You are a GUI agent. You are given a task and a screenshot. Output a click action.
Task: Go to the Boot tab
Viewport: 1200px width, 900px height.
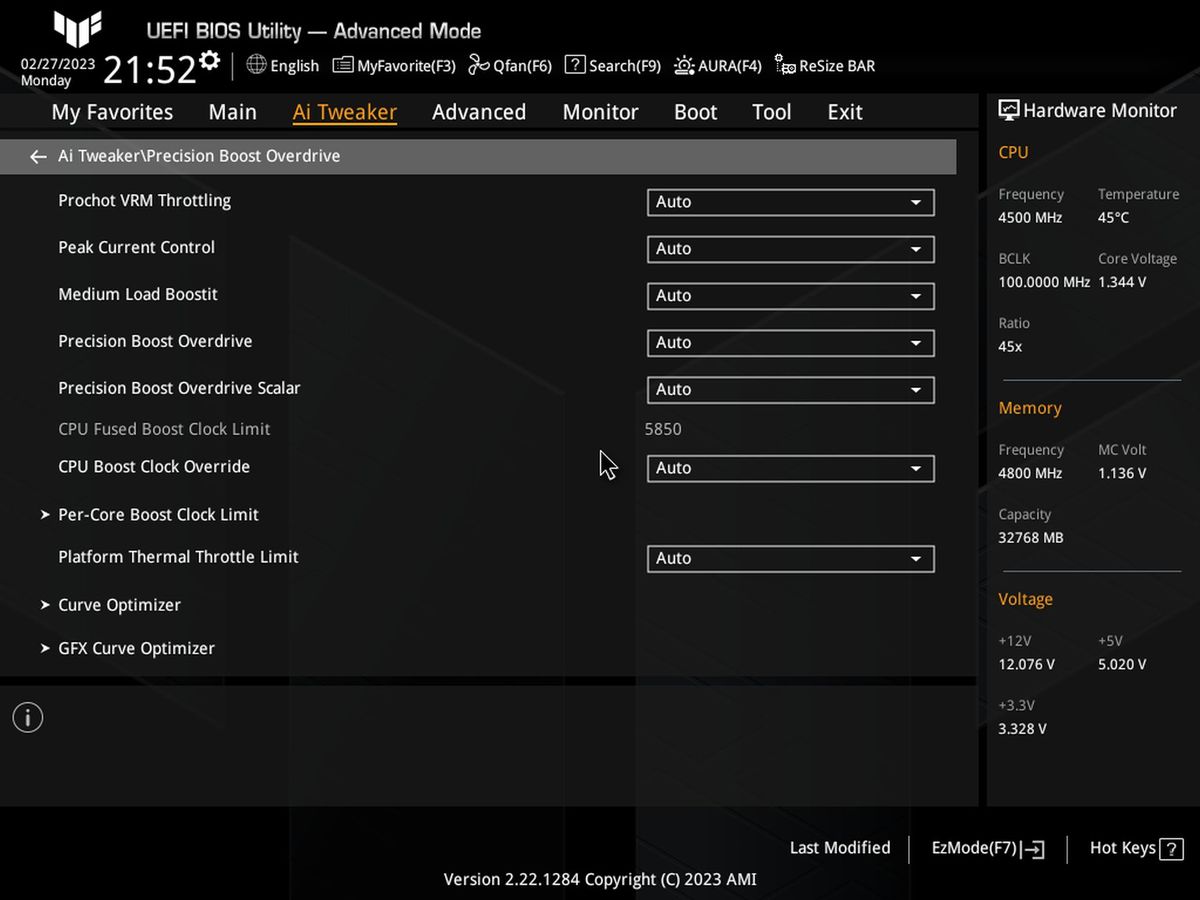(x=695, y=112)
